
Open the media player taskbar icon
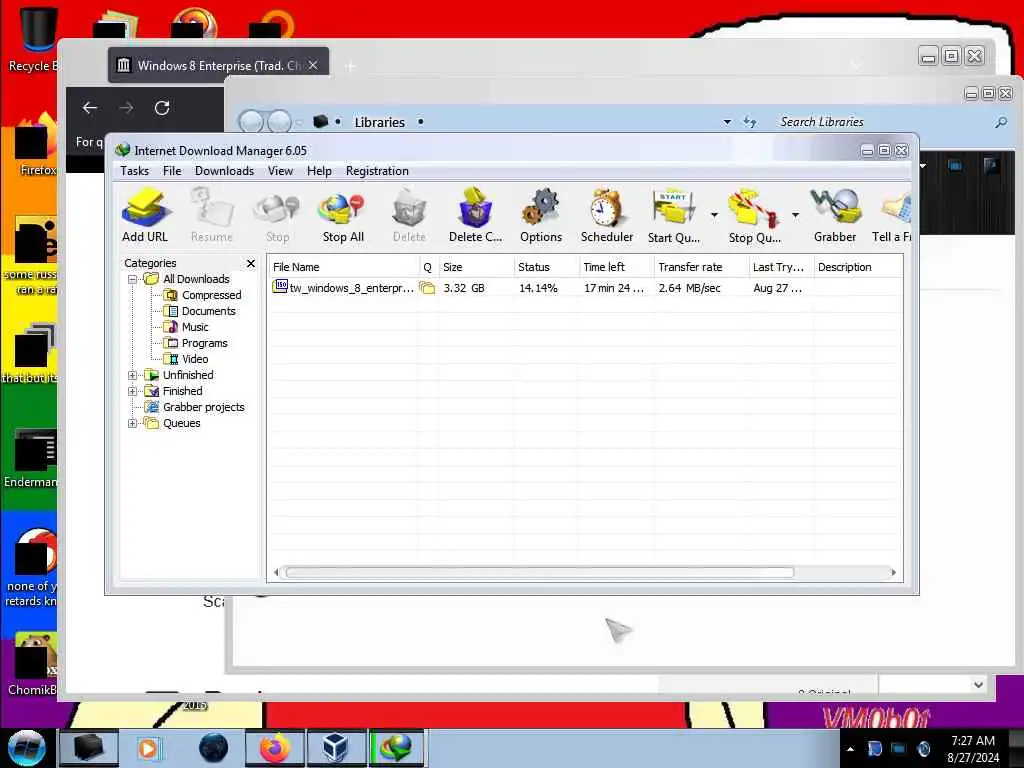click(x=149, y=748)
